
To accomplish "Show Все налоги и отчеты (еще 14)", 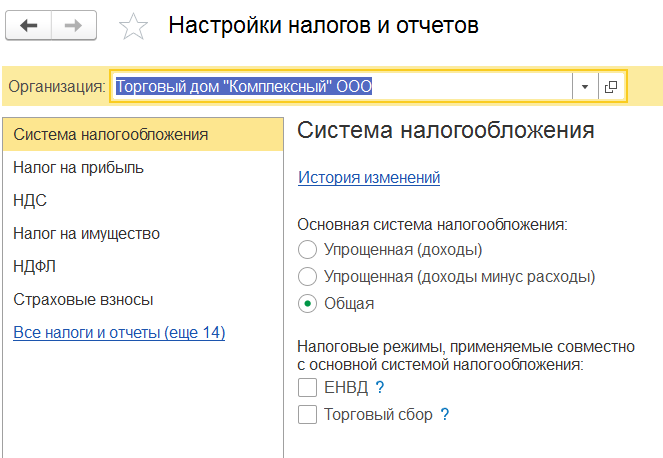I will pyautogui.click(x=119, y=332).
